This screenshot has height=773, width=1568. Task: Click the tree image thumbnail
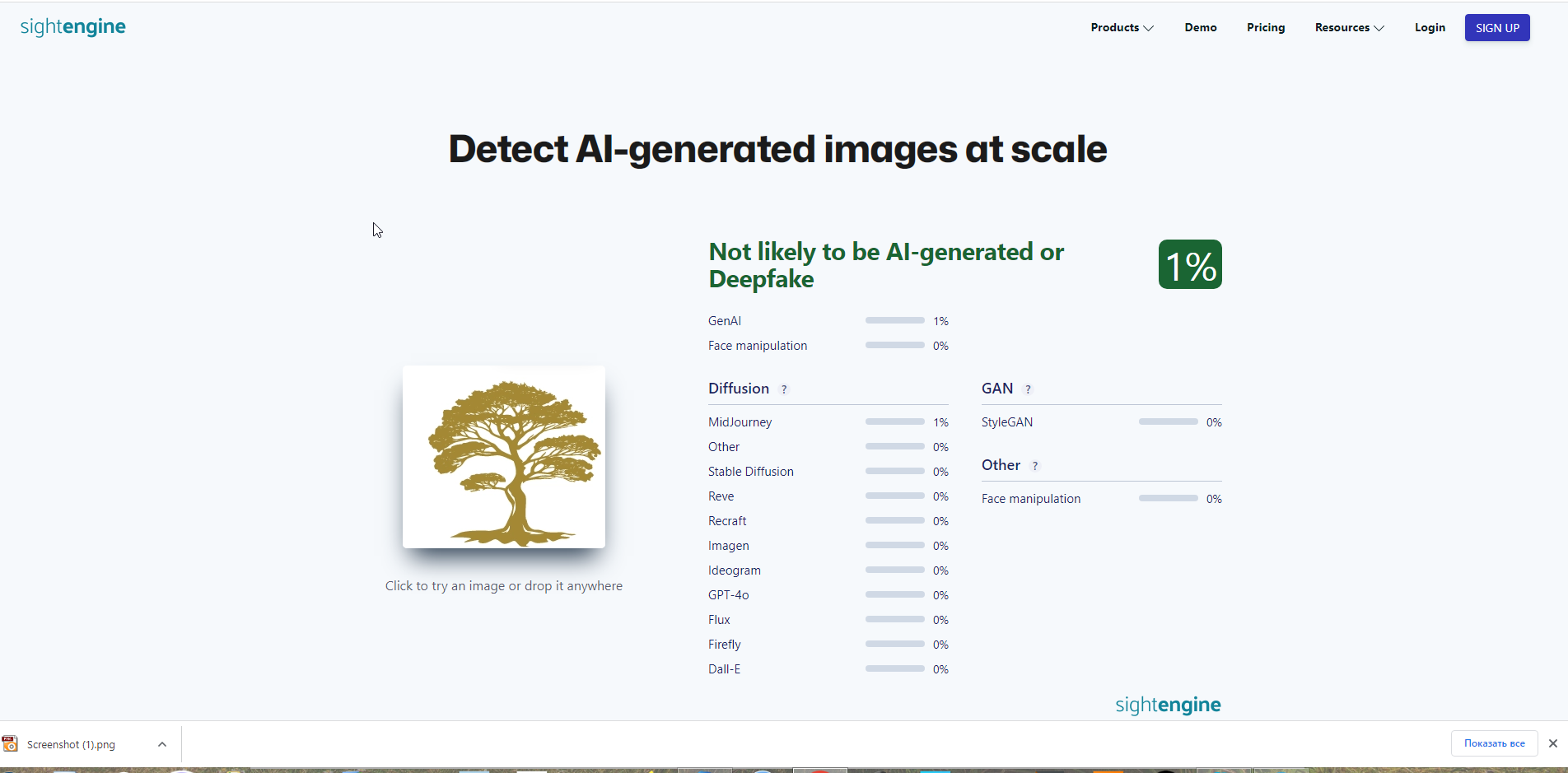504,457
